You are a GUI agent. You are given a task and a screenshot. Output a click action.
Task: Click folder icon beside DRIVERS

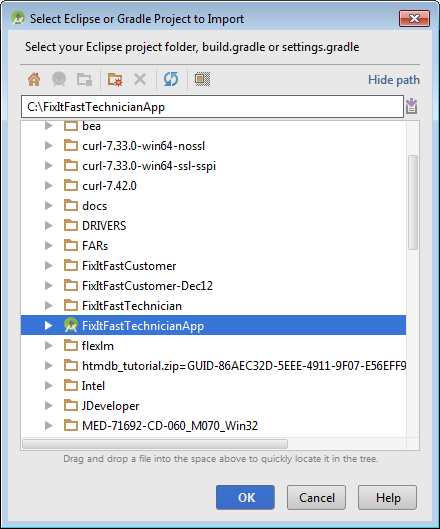tap(71, 225)
